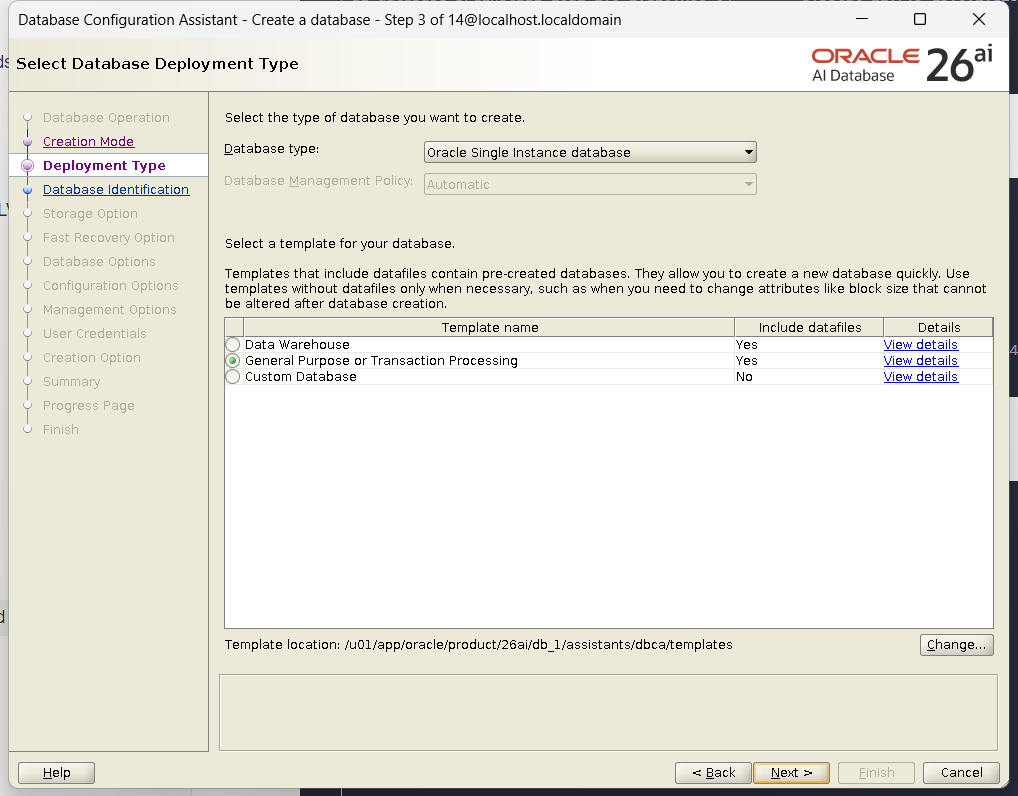1018x796 pixels.
Task: Click the Database Identification step bullet icon
Action: [x=27, y=190]
